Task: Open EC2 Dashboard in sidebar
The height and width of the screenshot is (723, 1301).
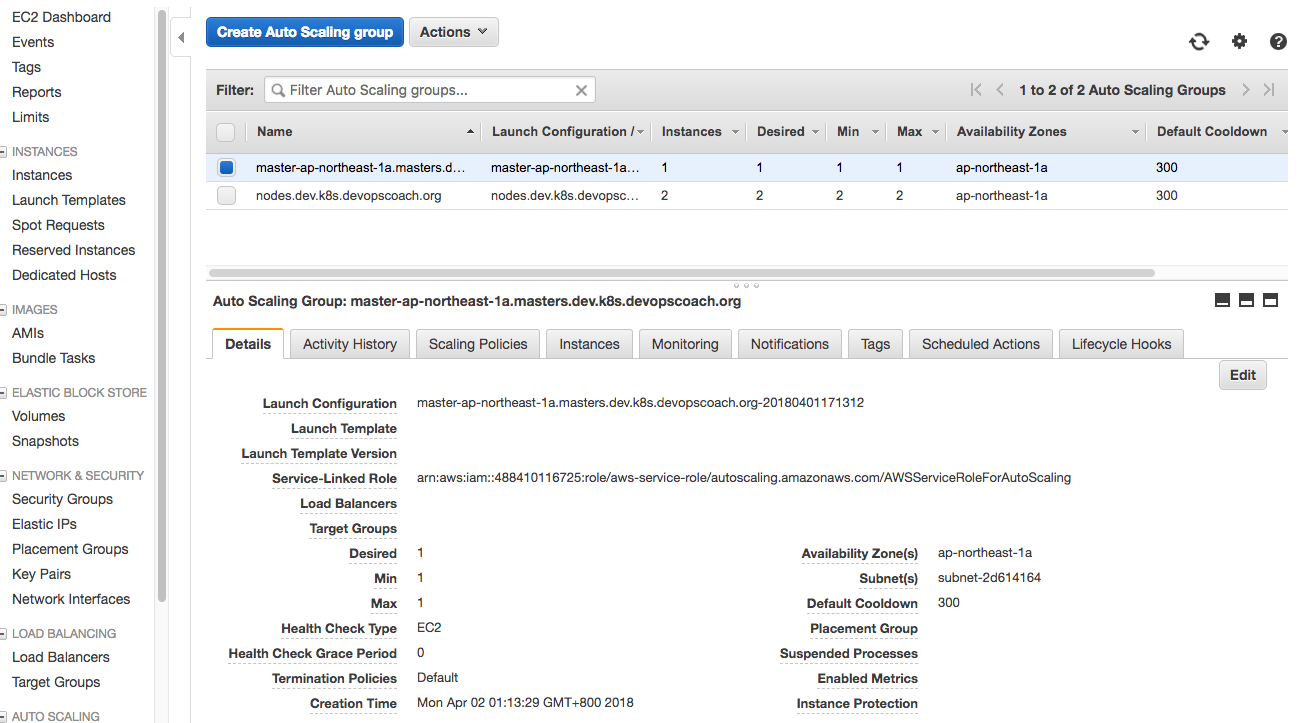Action: pyautogui.click(x=61, y=17)
